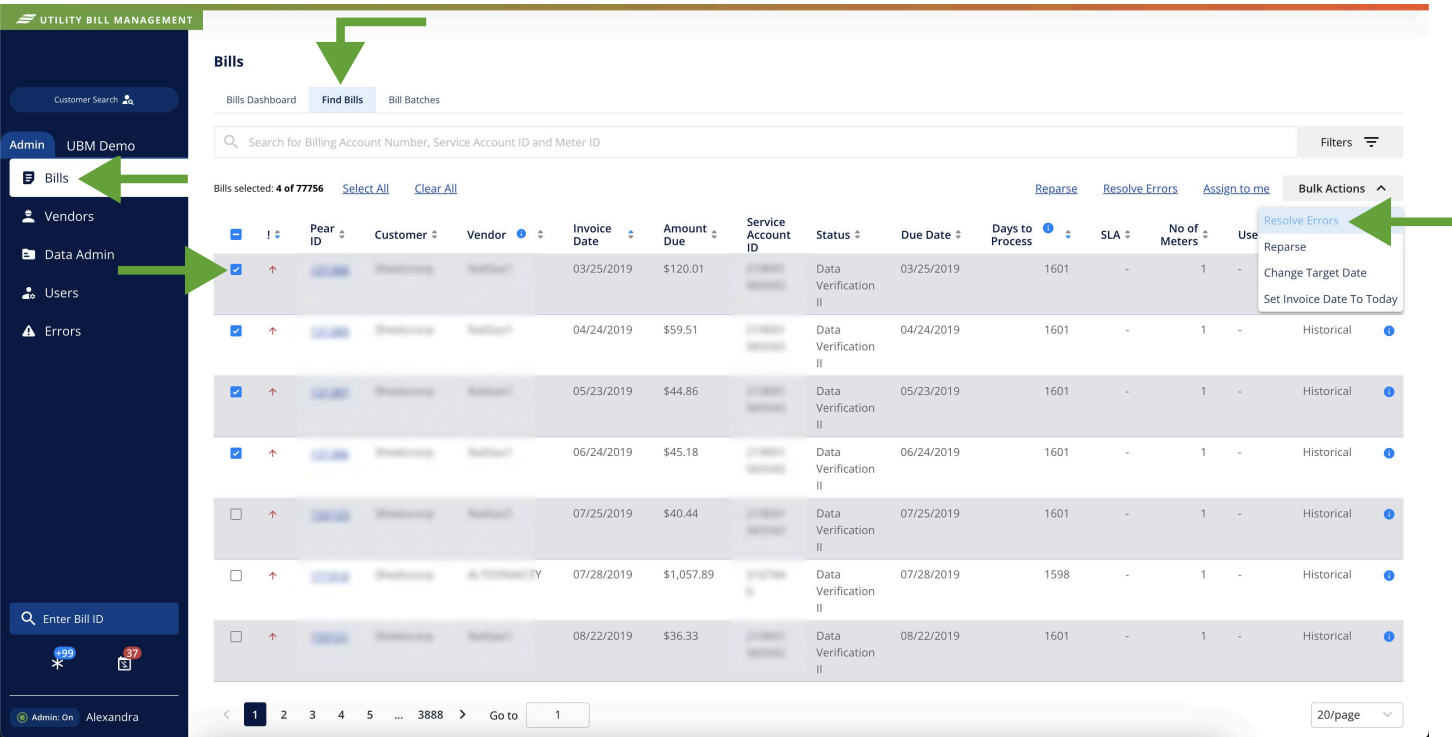Image resolution: width=1452 pixels, height=737 pixels.
Task: Go to the previous page arrow
Action: click(x=226, y=715)
